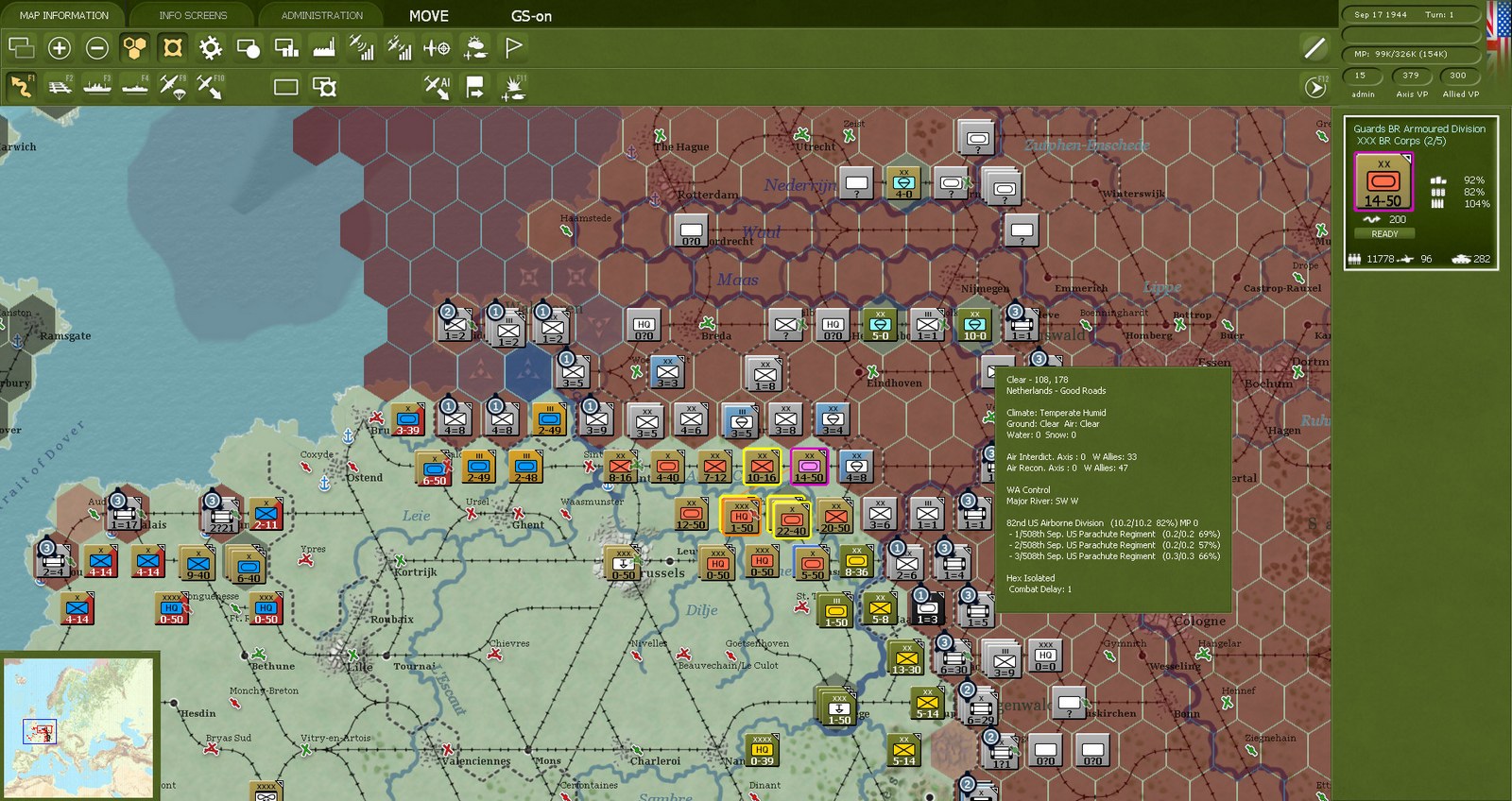This screenshot has height=801, width=1512.
Task: Click the aircraft with crosshair icon
Action: pos(437,47)
